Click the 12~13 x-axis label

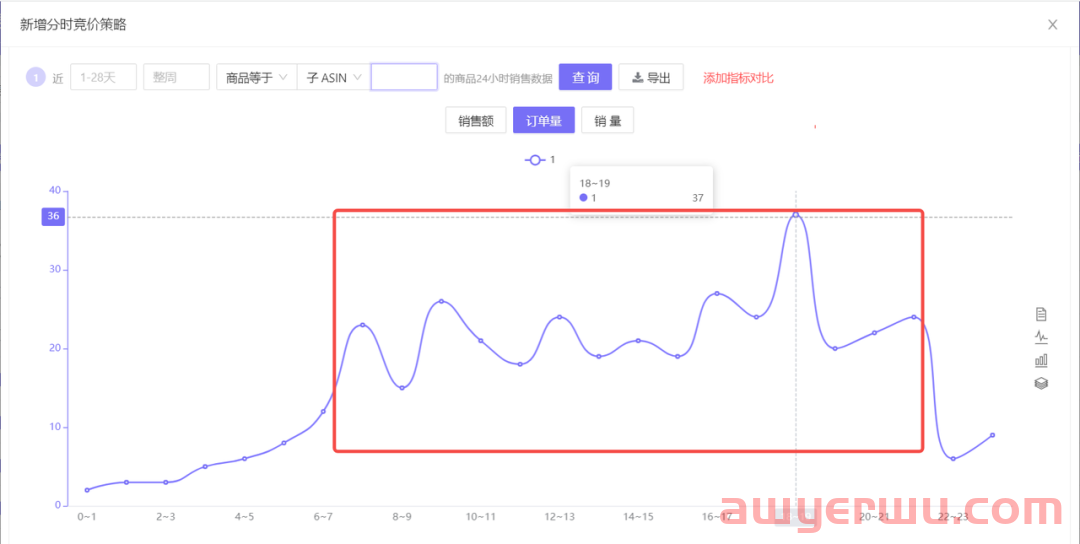559,516
